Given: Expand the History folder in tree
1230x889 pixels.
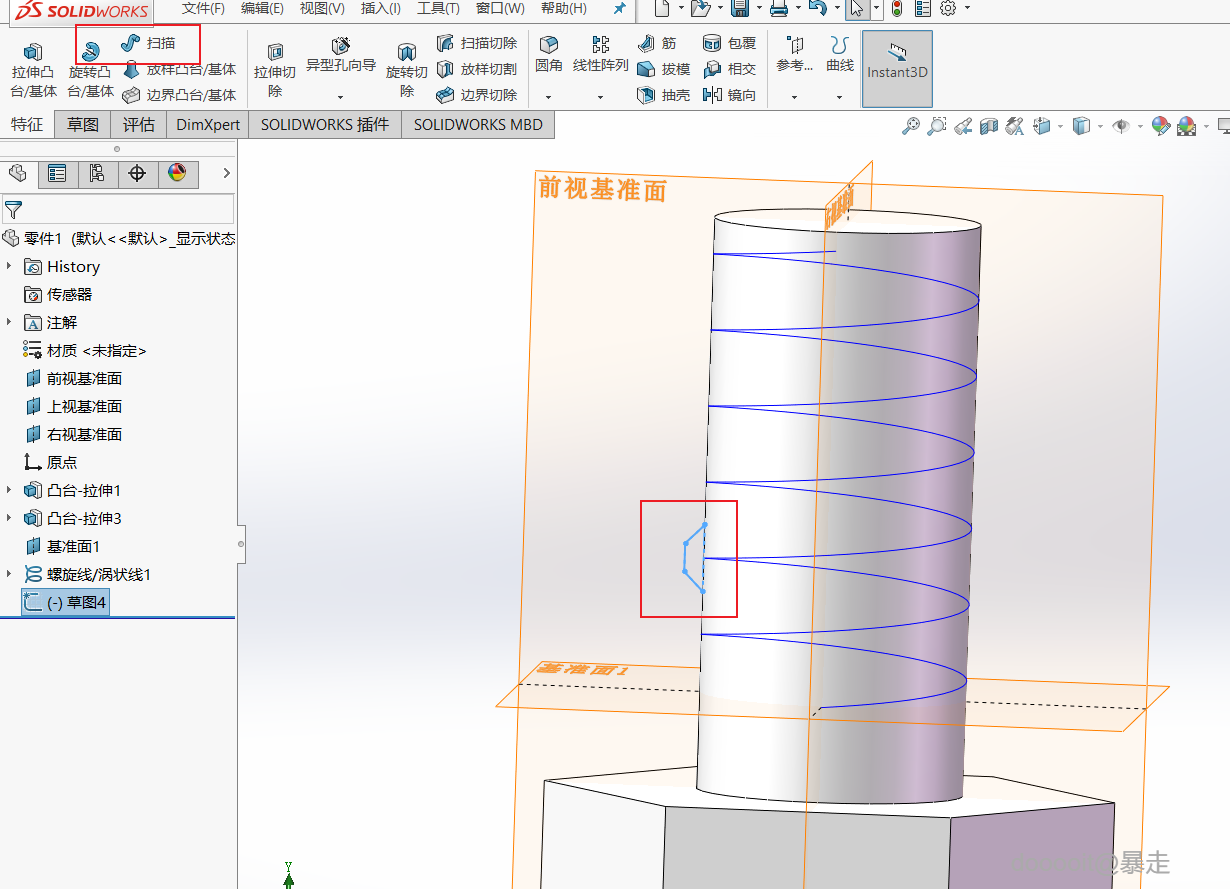Looking at the screenshot, I should click(x=10, y=266).
